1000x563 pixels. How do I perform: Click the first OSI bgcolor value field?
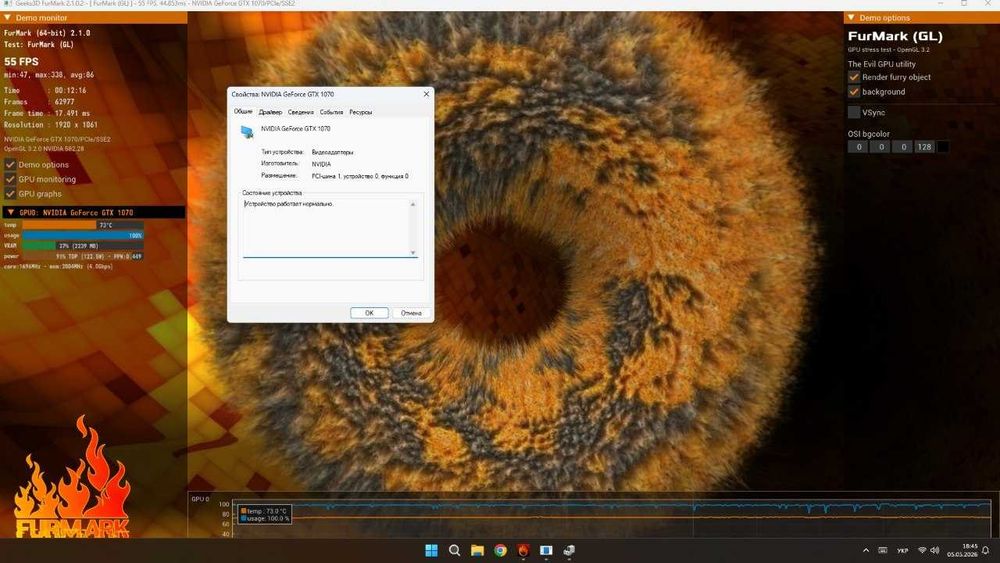tap(858, 147)
